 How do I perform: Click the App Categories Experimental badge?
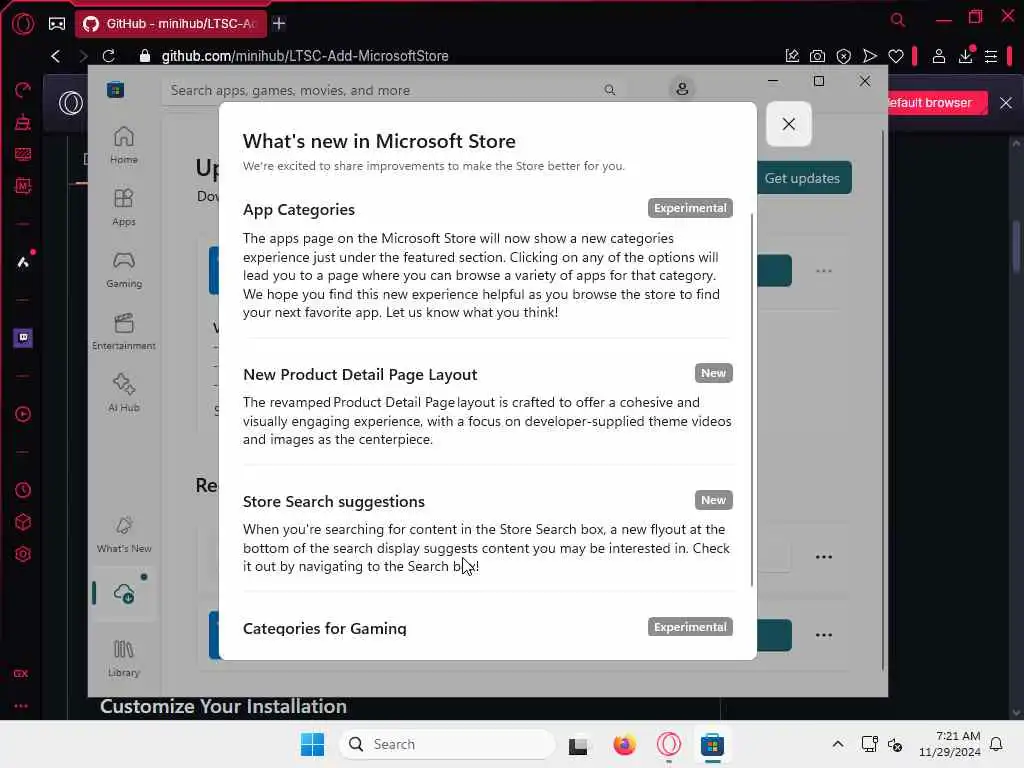(x=690, y=208)
